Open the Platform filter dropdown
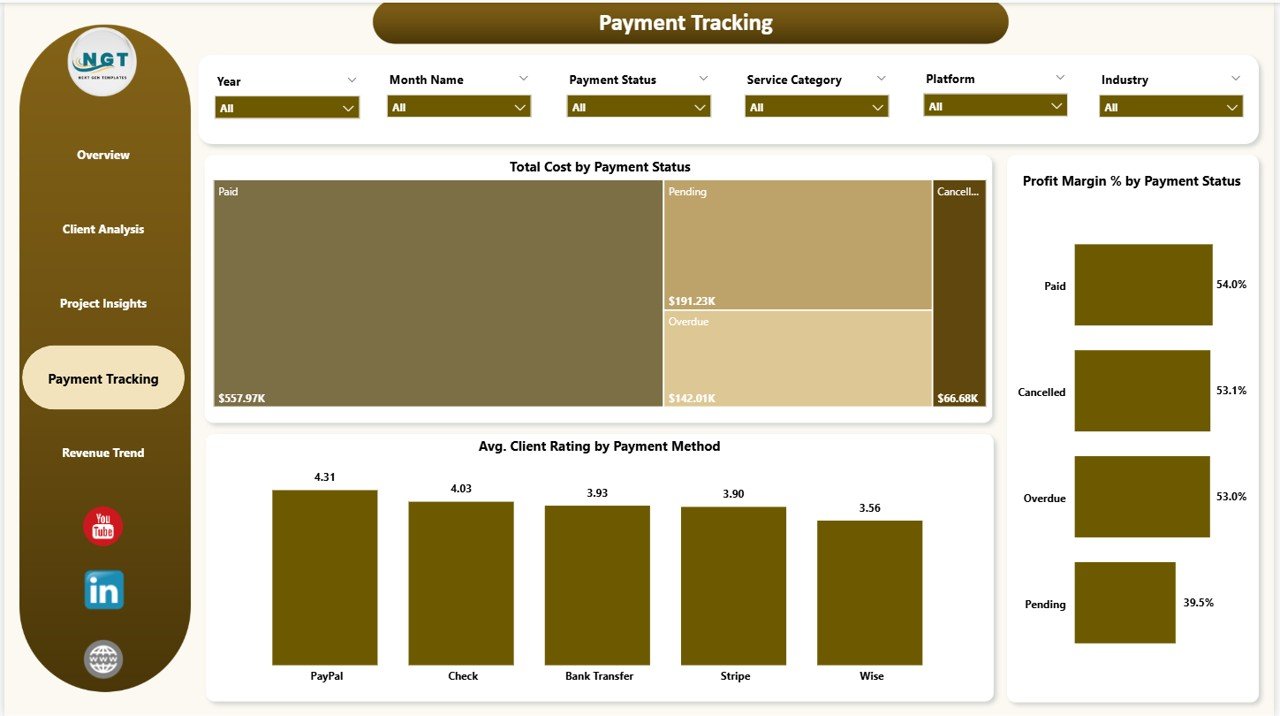This screenshot has width=1280, height=716. click(x=994, y=104)
